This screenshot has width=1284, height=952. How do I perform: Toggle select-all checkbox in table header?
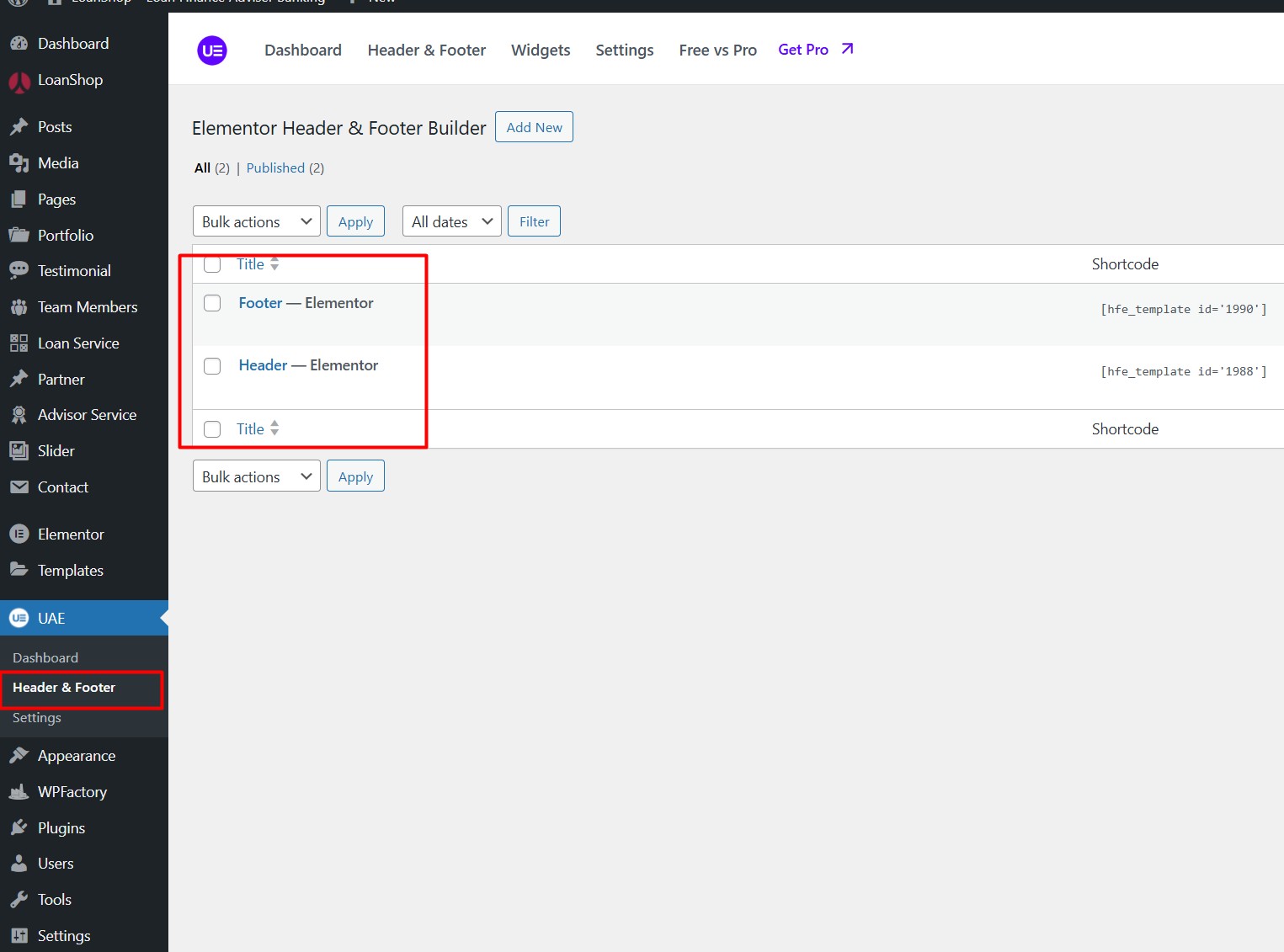pyautogui.click(x=212, y=264)
